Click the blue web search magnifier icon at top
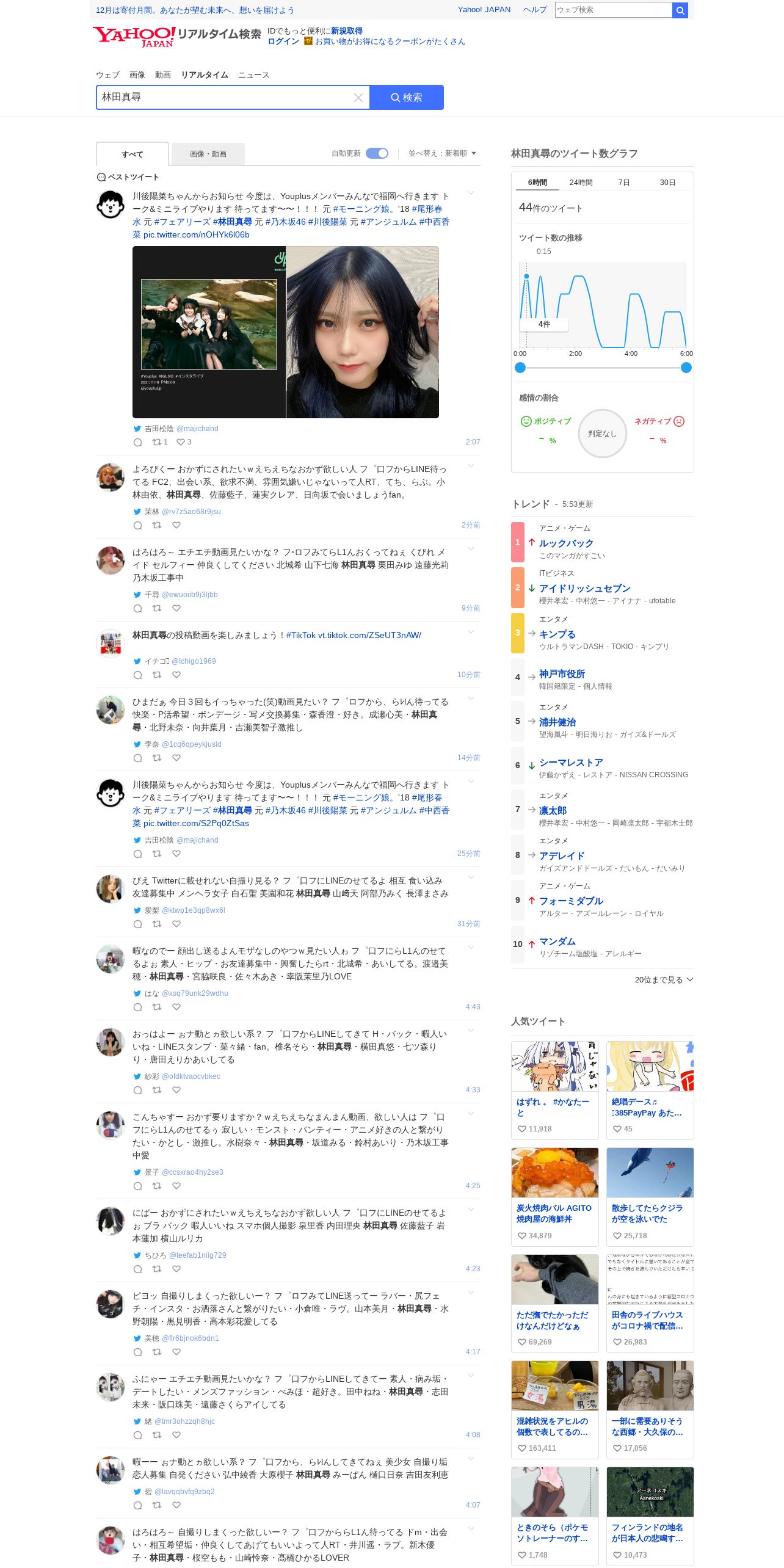The image size is (784, 1568). (680, 10)
